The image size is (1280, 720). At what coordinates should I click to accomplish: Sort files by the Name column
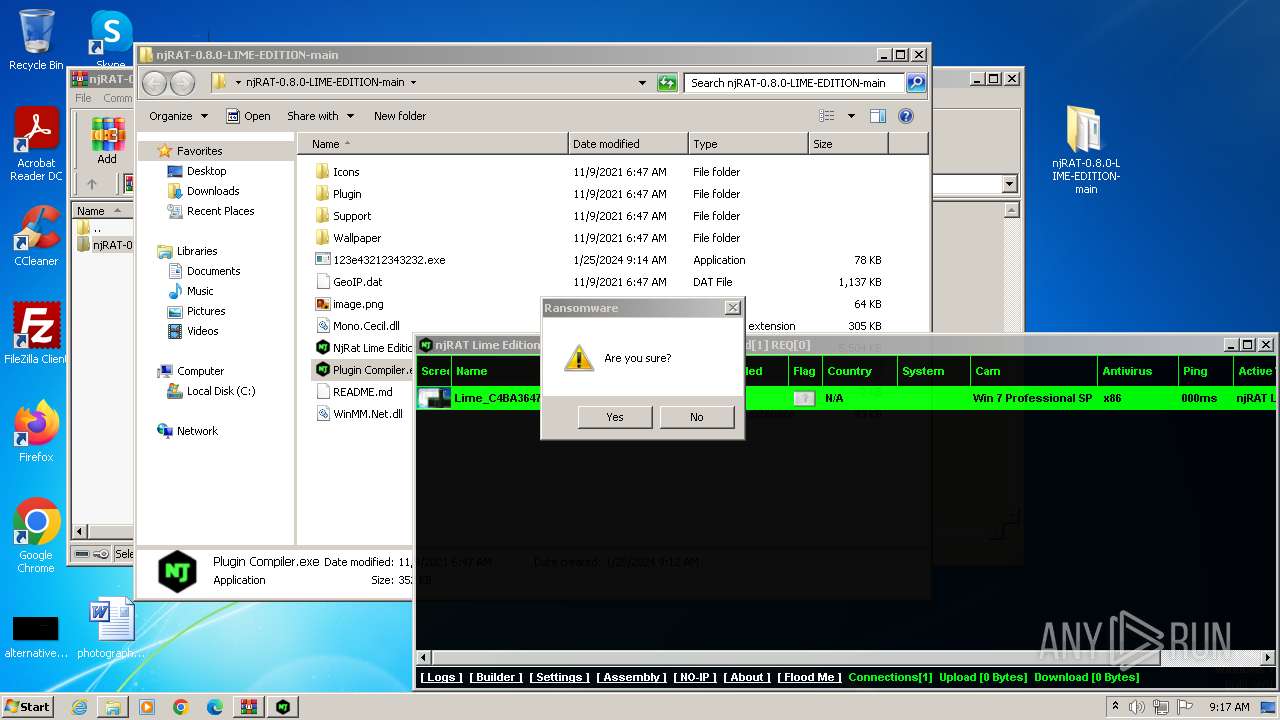433,144
